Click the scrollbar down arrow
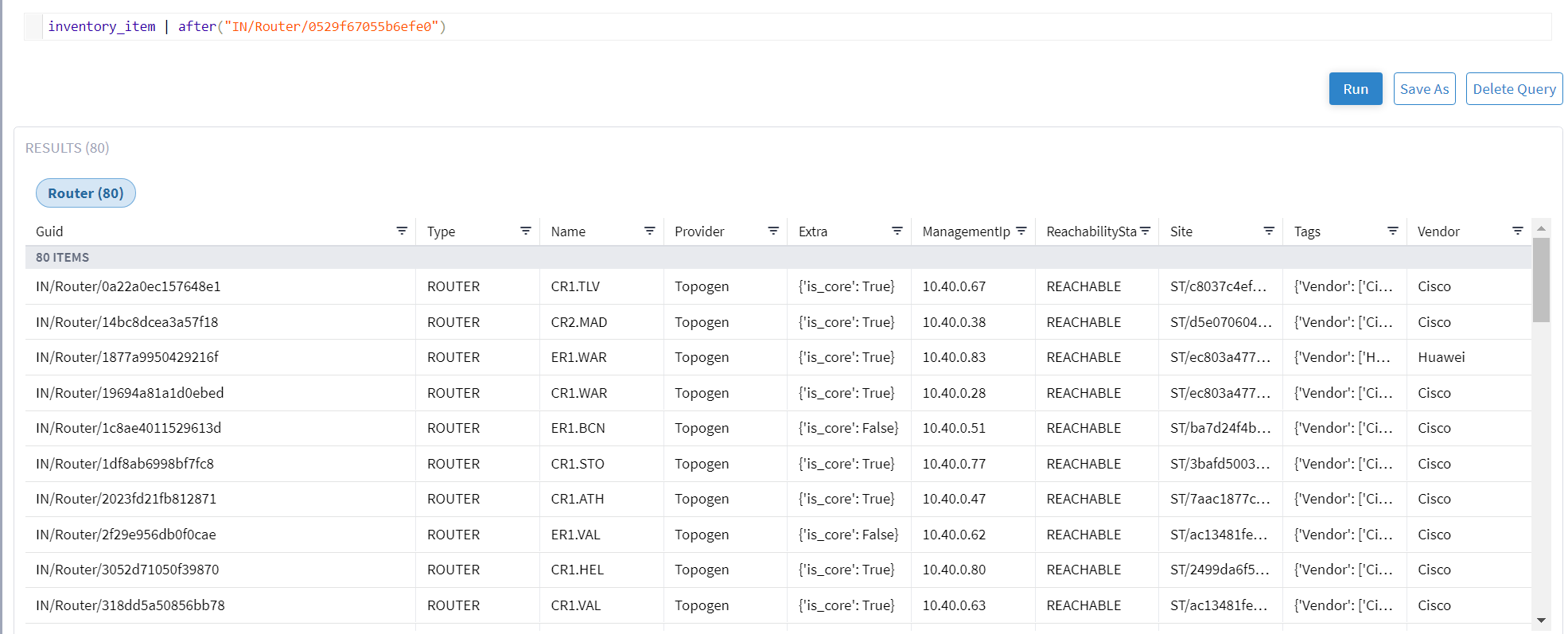1568x634 pixels. 1541,620
